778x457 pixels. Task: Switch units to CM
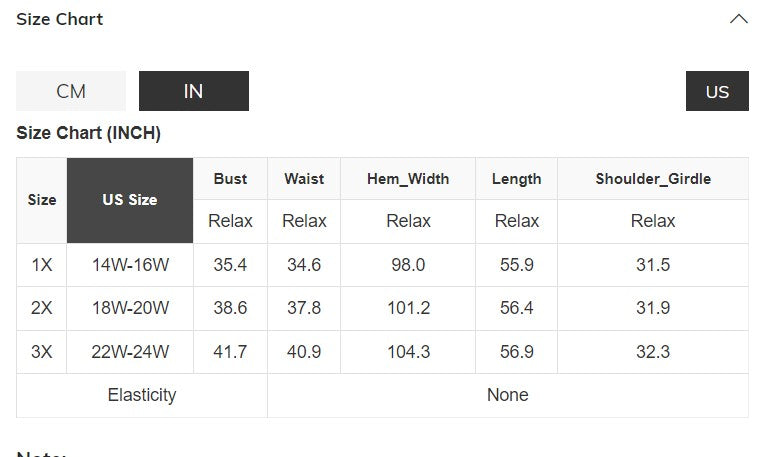coord(71,91)
